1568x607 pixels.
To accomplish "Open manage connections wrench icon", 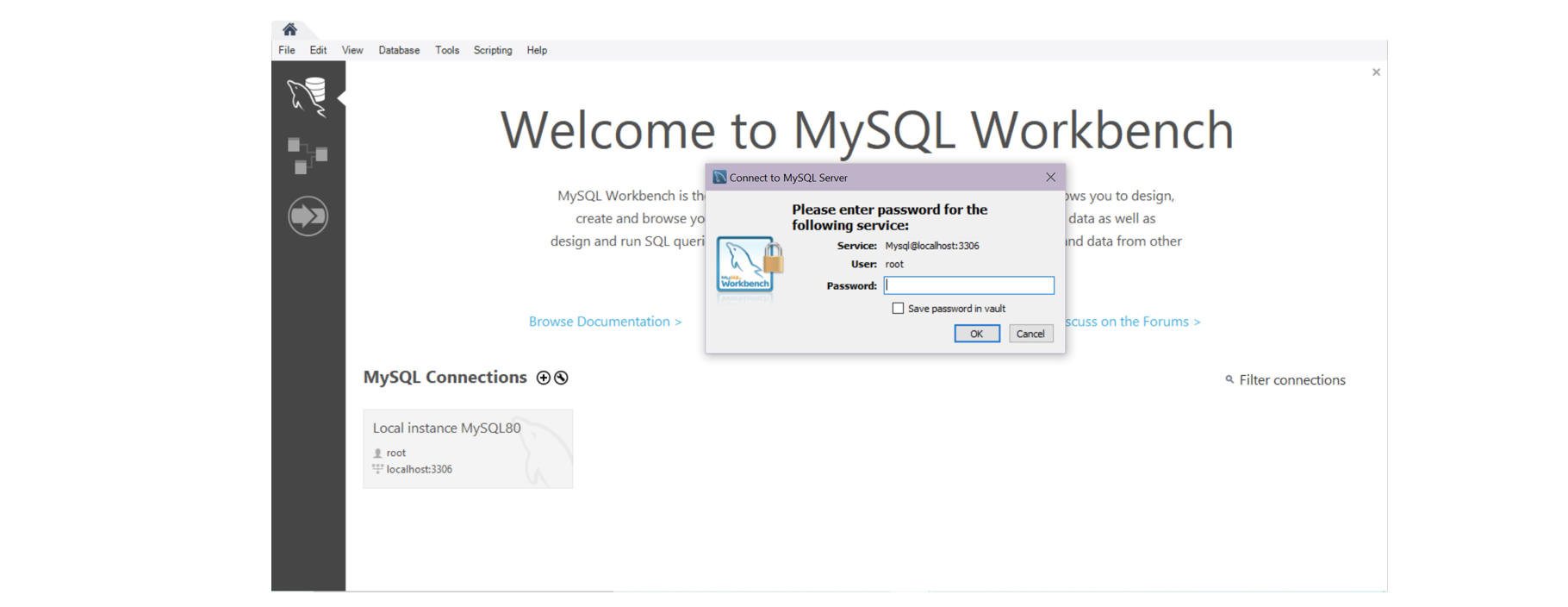I will 561,378.
